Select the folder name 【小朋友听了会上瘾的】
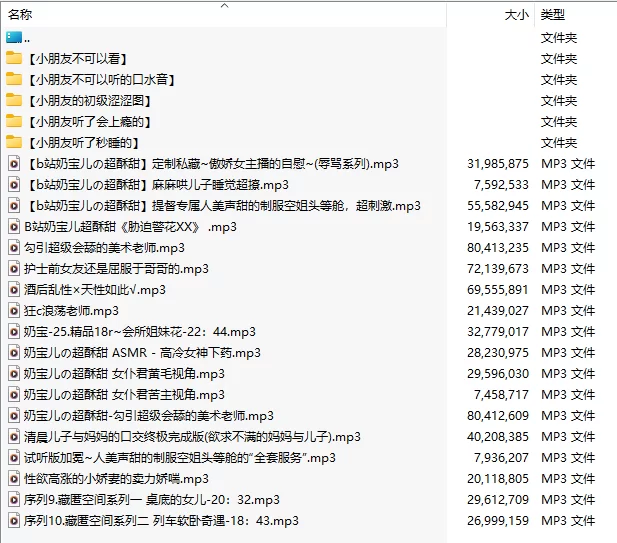 [x=89, y=122]
